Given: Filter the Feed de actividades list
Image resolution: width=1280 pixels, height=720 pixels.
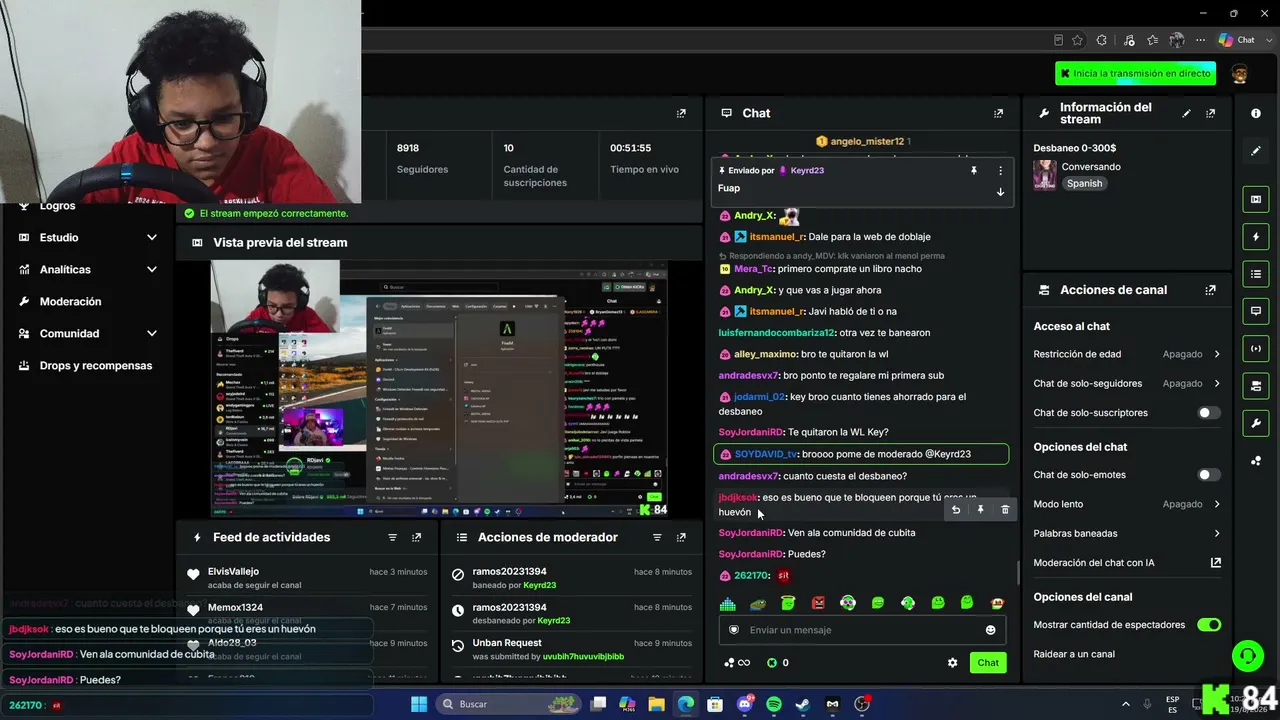Looking at the screenshot, I should (392, 537).
